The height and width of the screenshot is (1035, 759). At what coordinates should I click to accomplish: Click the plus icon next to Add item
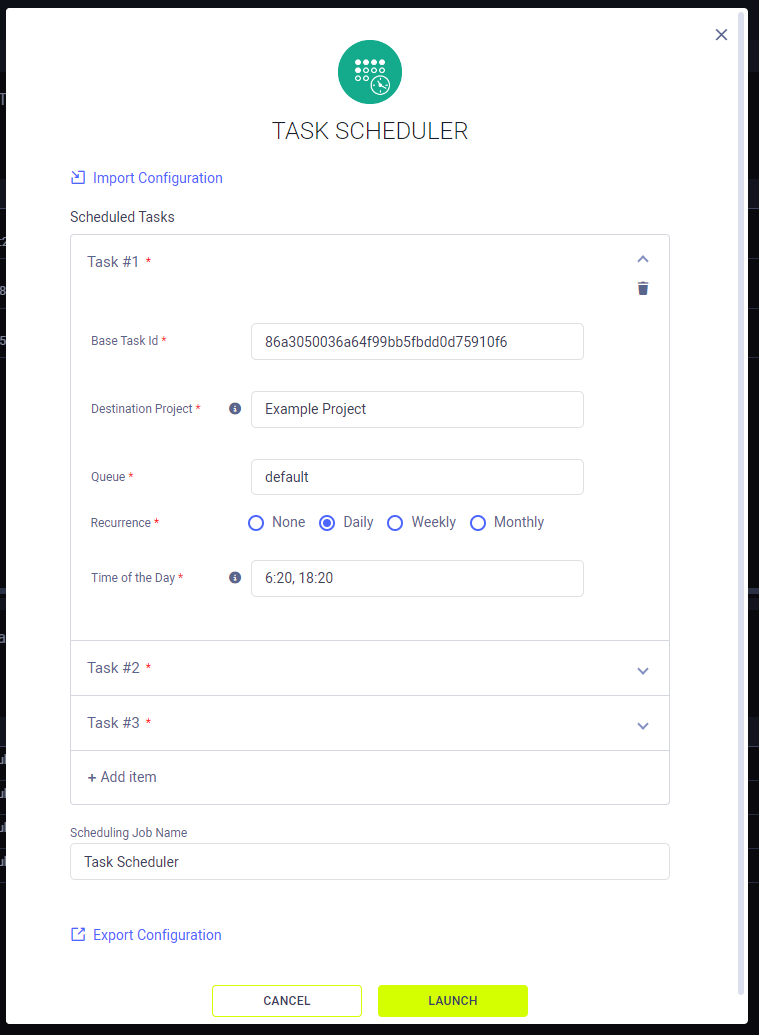pyautogui.click(x=93, y=777)
